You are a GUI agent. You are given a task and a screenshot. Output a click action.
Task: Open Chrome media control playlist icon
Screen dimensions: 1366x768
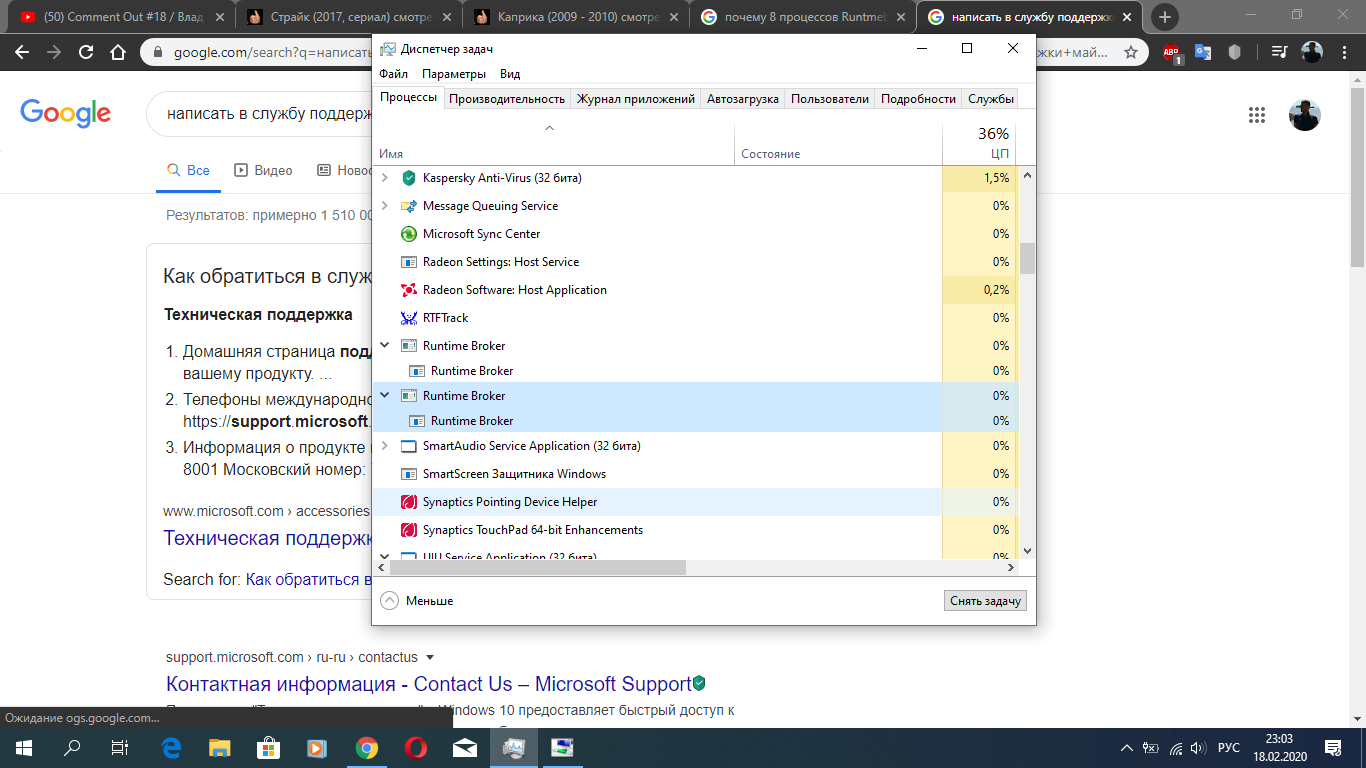coord(1279,53)
